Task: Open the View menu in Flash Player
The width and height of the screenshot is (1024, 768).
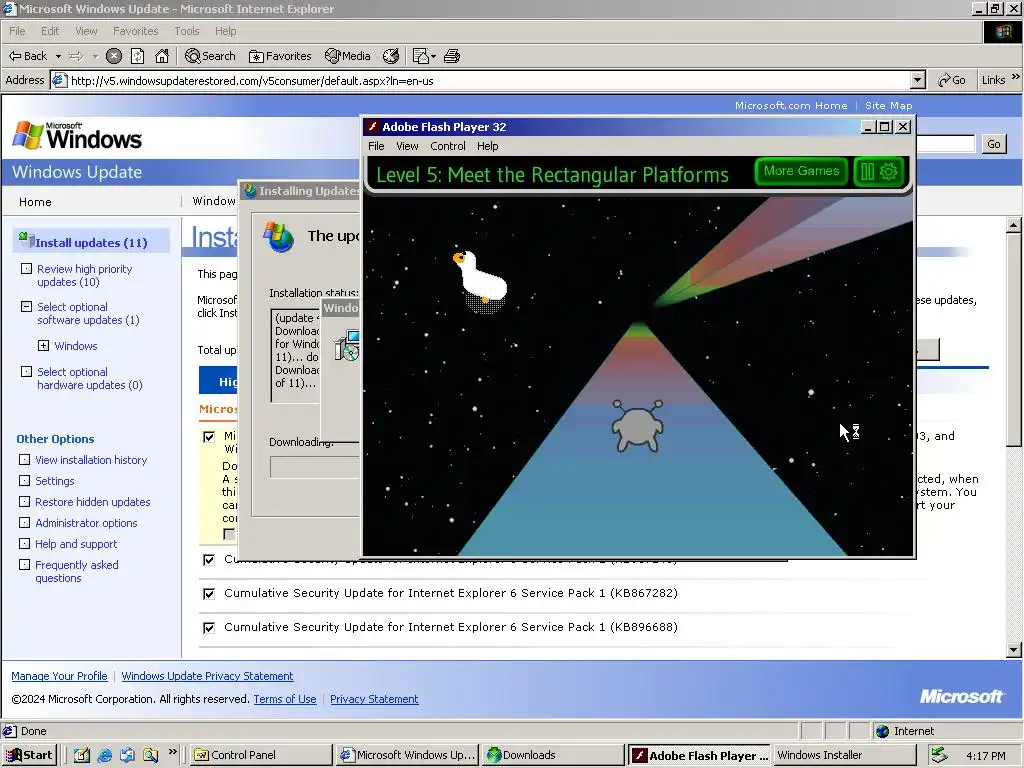Action: [x=407, y=146]
